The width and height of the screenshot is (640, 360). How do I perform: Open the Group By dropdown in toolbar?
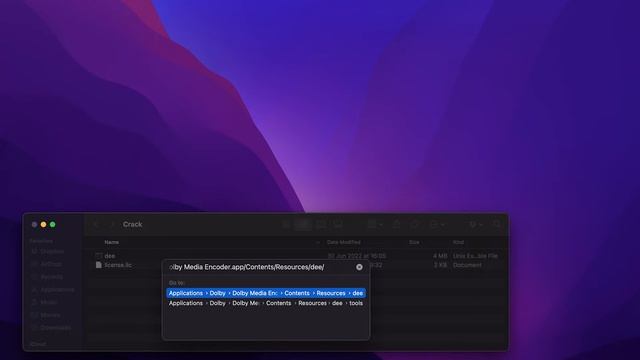[375, 224]
